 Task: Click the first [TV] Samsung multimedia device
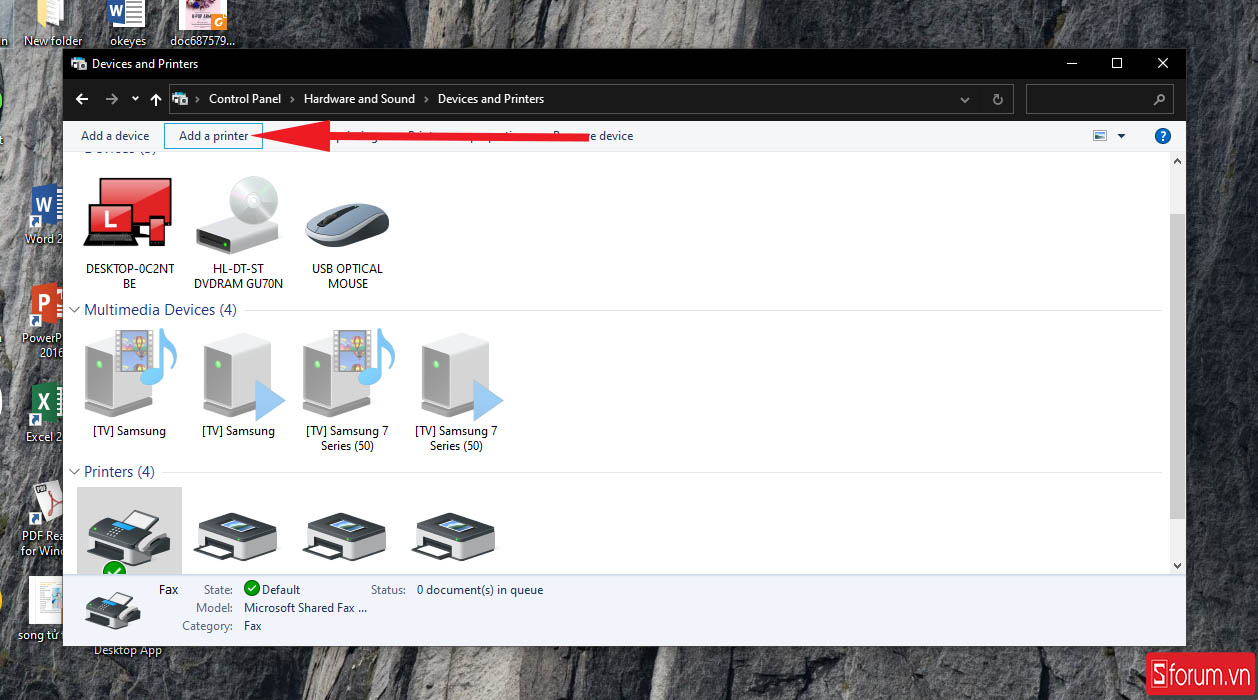(129, 374)
